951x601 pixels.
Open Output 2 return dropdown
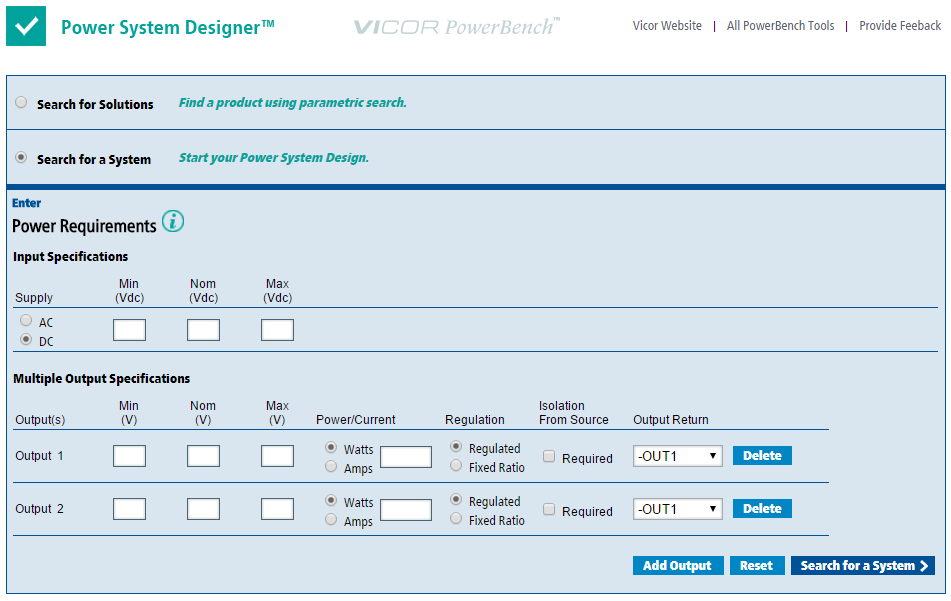[677, 509]
